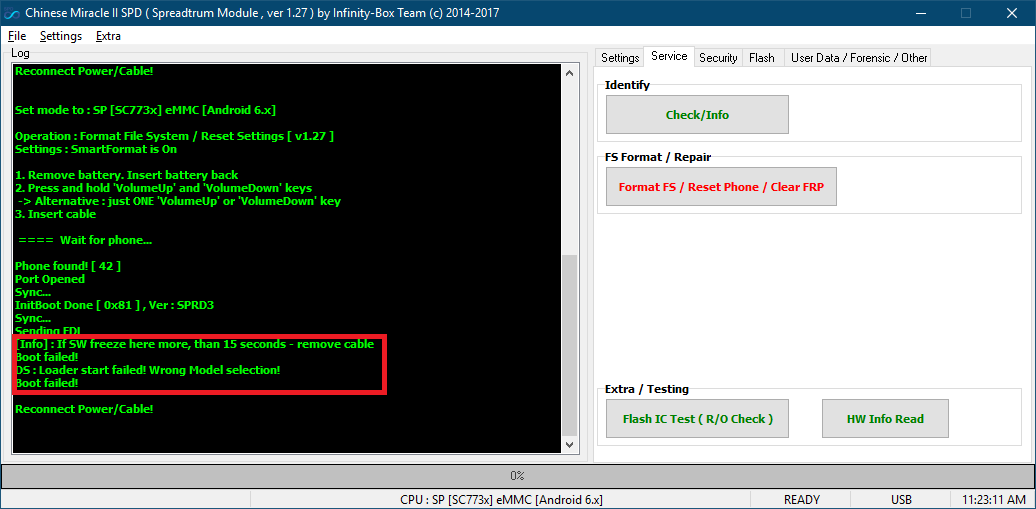Click 'Port Opened' log line
Viewport: 1036px width, 509px height.
point(50,279)
